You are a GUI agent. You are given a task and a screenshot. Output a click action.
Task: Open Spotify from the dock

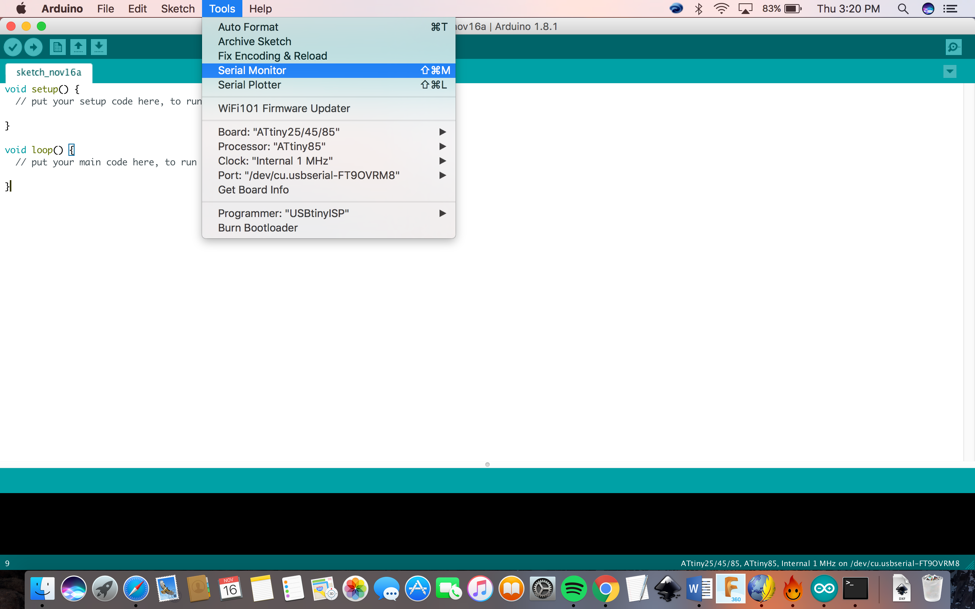click(574, 588)
